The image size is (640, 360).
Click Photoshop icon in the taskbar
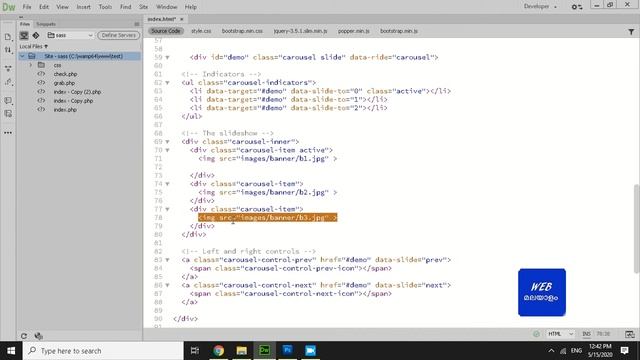coord(287,350)
